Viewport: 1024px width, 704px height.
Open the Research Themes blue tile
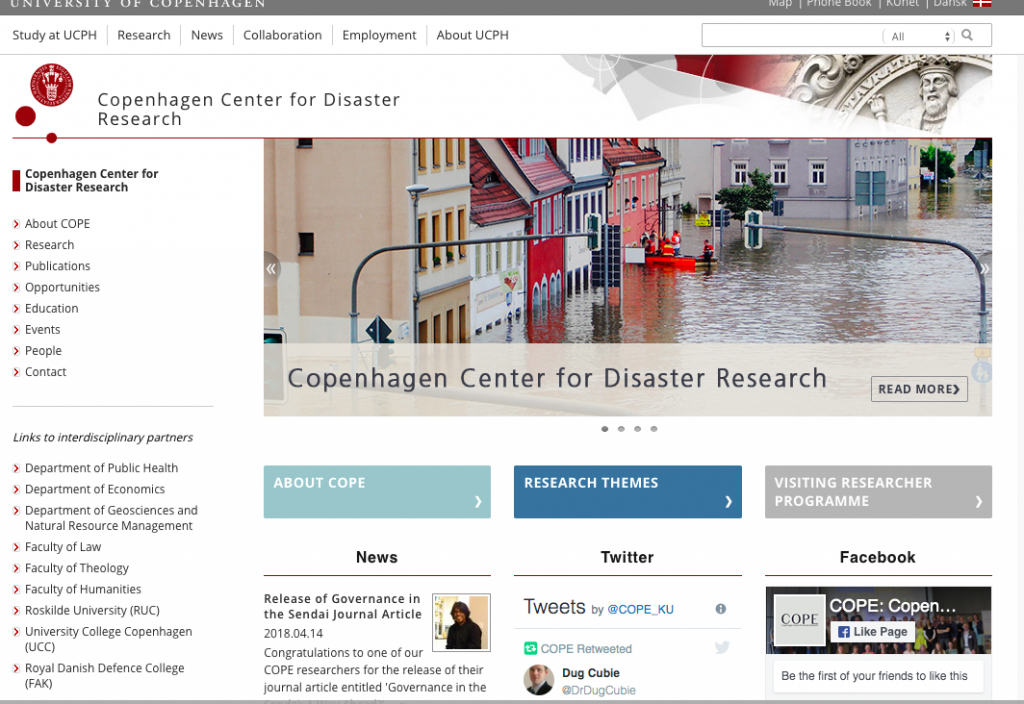tap(628, 492)
